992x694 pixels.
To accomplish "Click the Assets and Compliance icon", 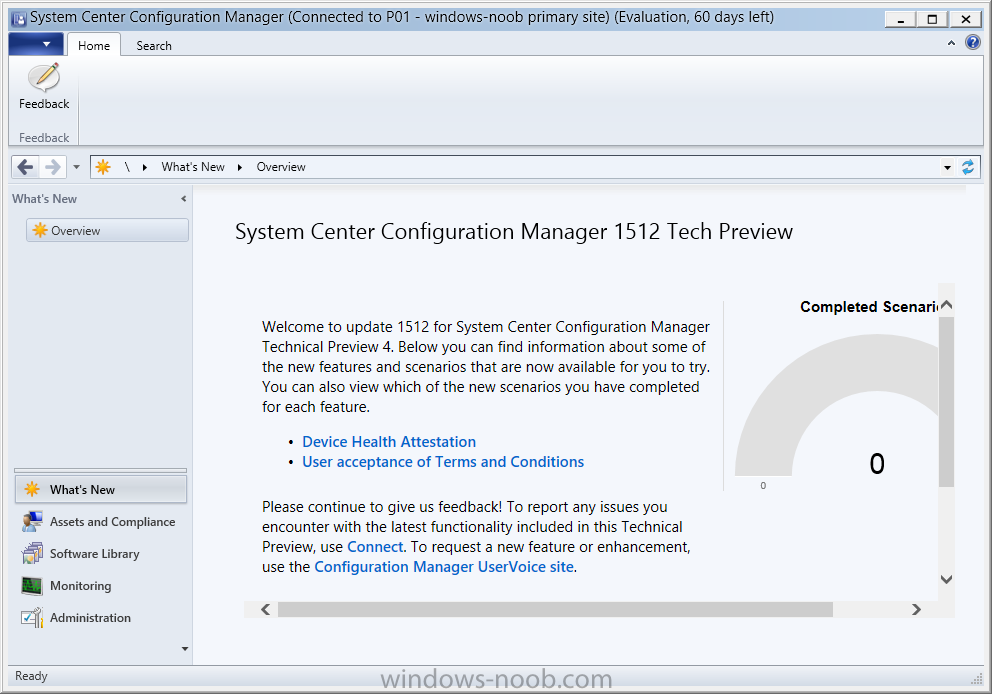I will [32, 521].
